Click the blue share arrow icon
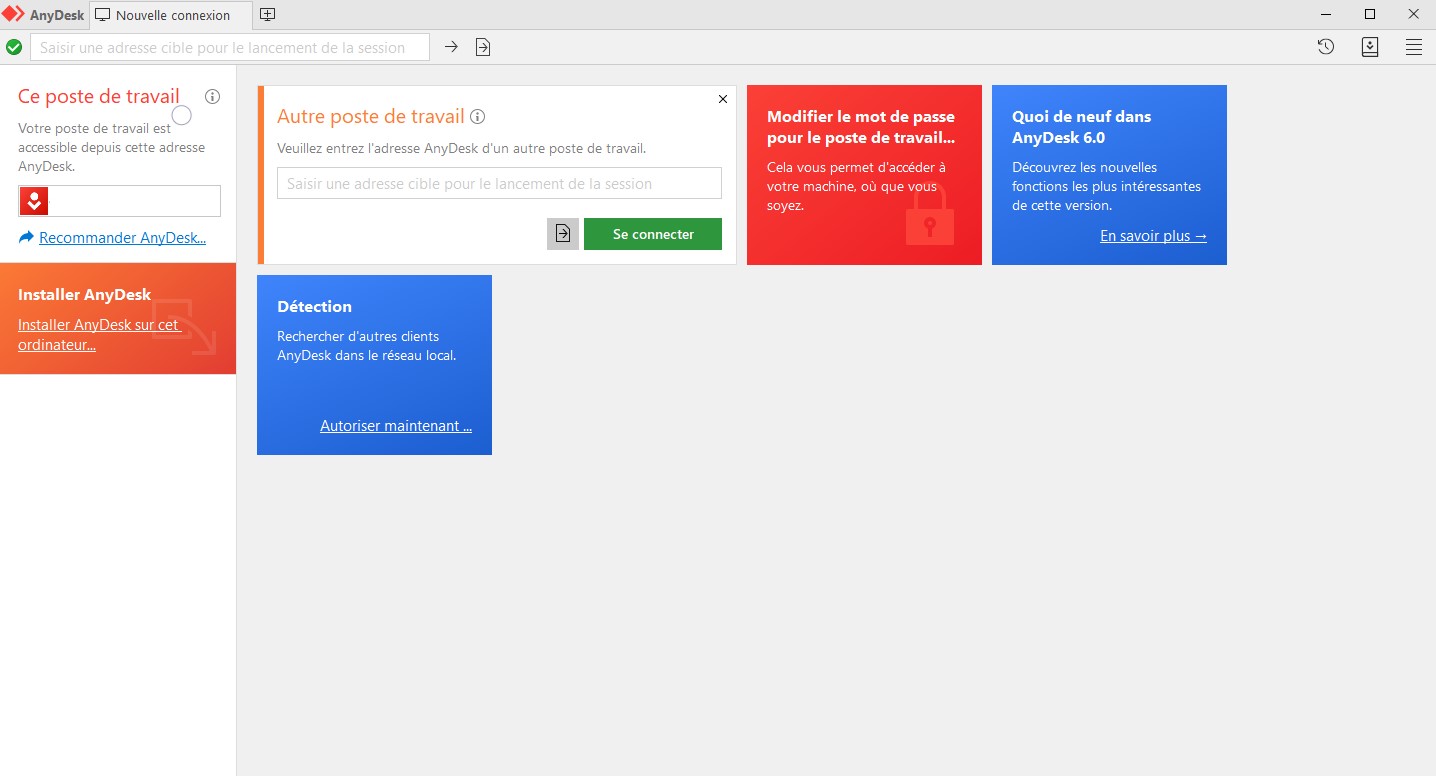The height and width of the screenshot is (776, 1436). tap(26, 238)
